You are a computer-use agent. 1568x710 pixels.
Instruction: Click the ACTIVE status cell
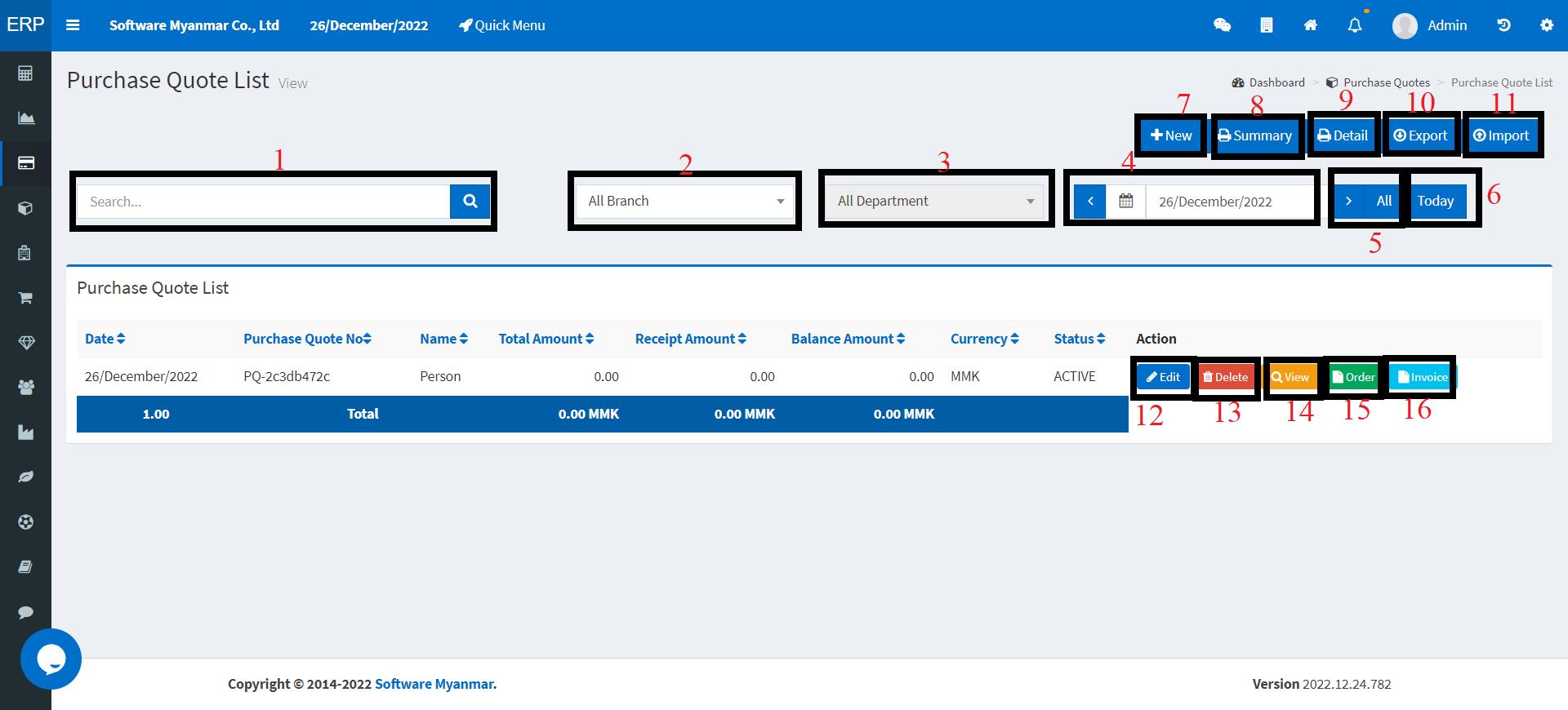[x=1074, y=376]
